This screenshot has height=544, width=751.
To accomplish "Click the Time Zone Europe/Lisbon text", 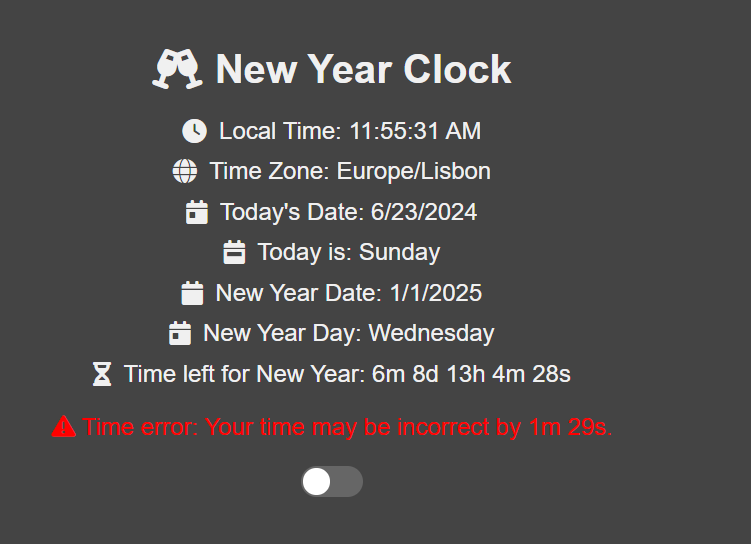I will coord(350,172).
